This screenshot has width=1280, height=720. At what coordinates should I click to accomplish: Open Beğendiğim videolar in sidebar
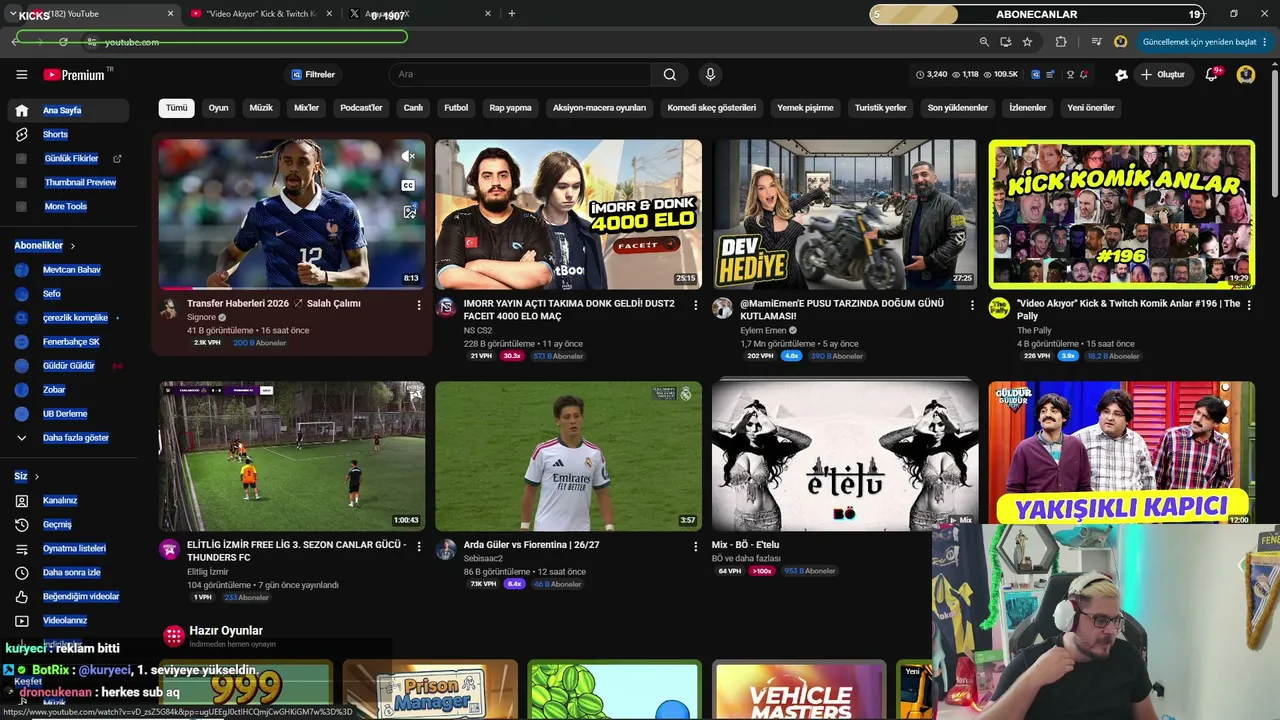point(69,597)
